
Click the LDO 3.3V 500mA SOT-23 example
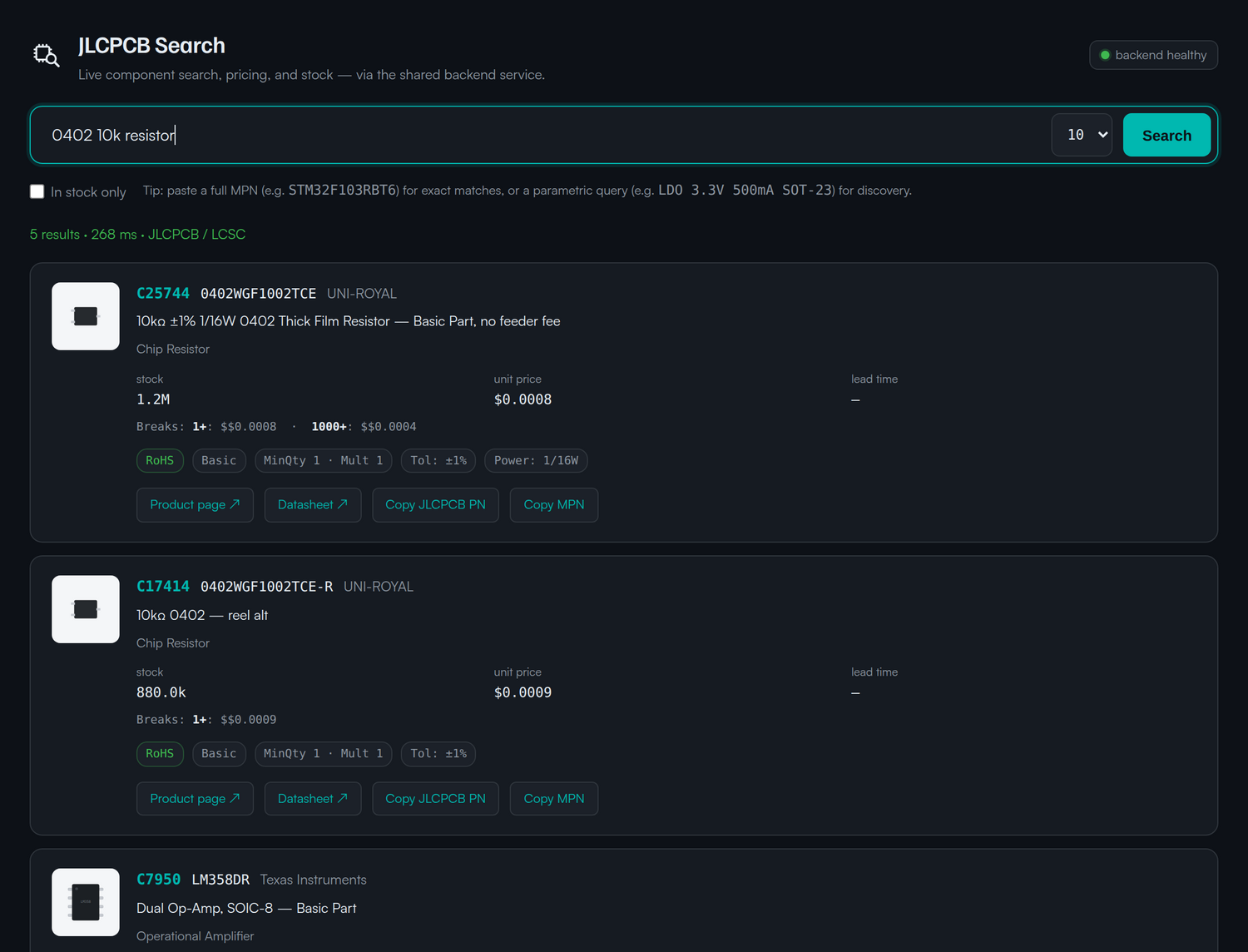coord(745,190)
